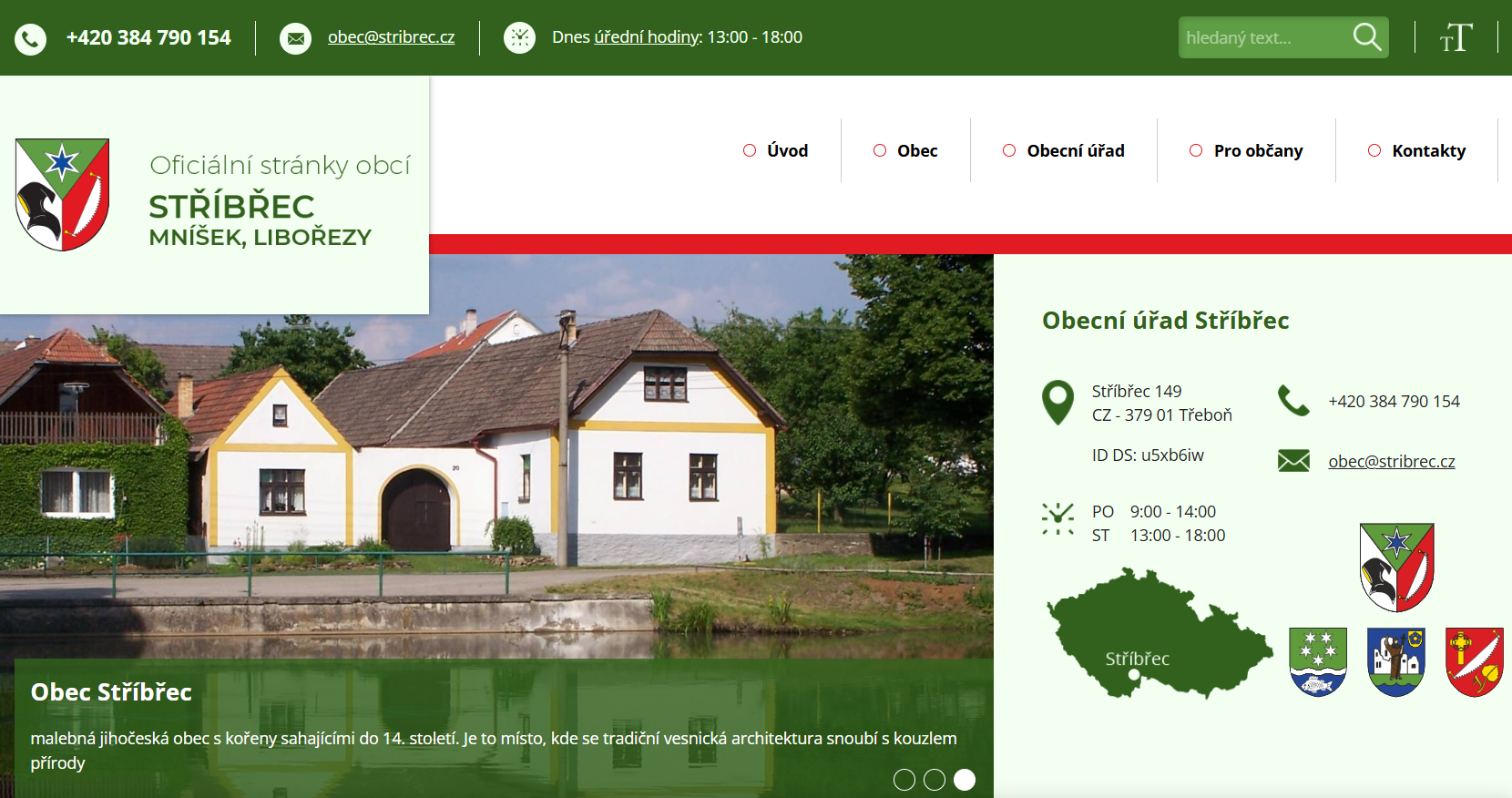Image resolution: width=1512 pixels, height=798 pixels.
Task: Click the phone icon in top bar
Action: 30,38
